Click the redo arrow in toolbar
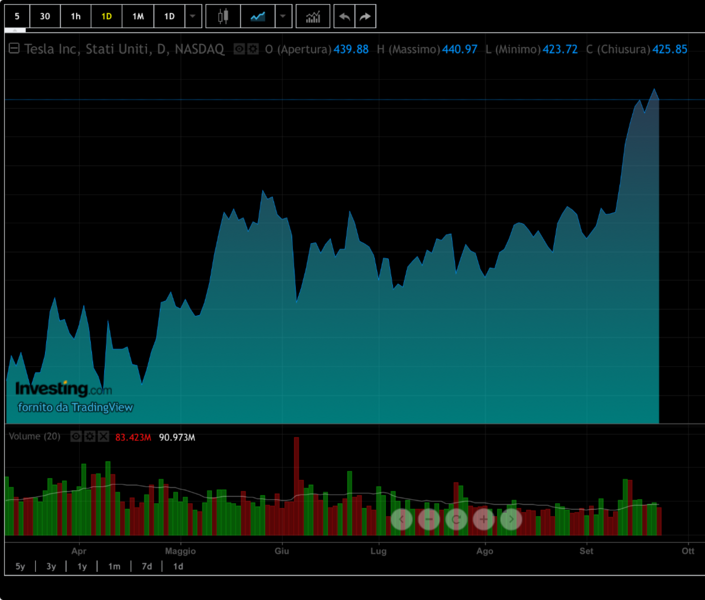Viewport: 705px width, 600px height. coord(366,16)
